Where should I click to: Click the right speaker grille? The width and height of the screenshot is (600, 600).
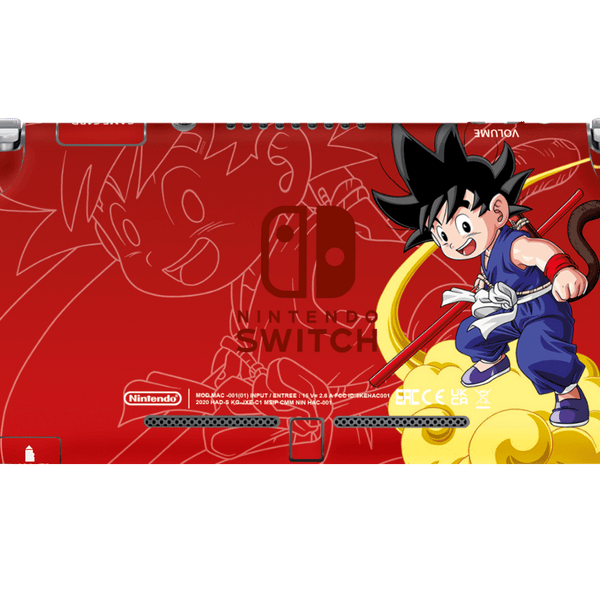(x=401, y=422)
